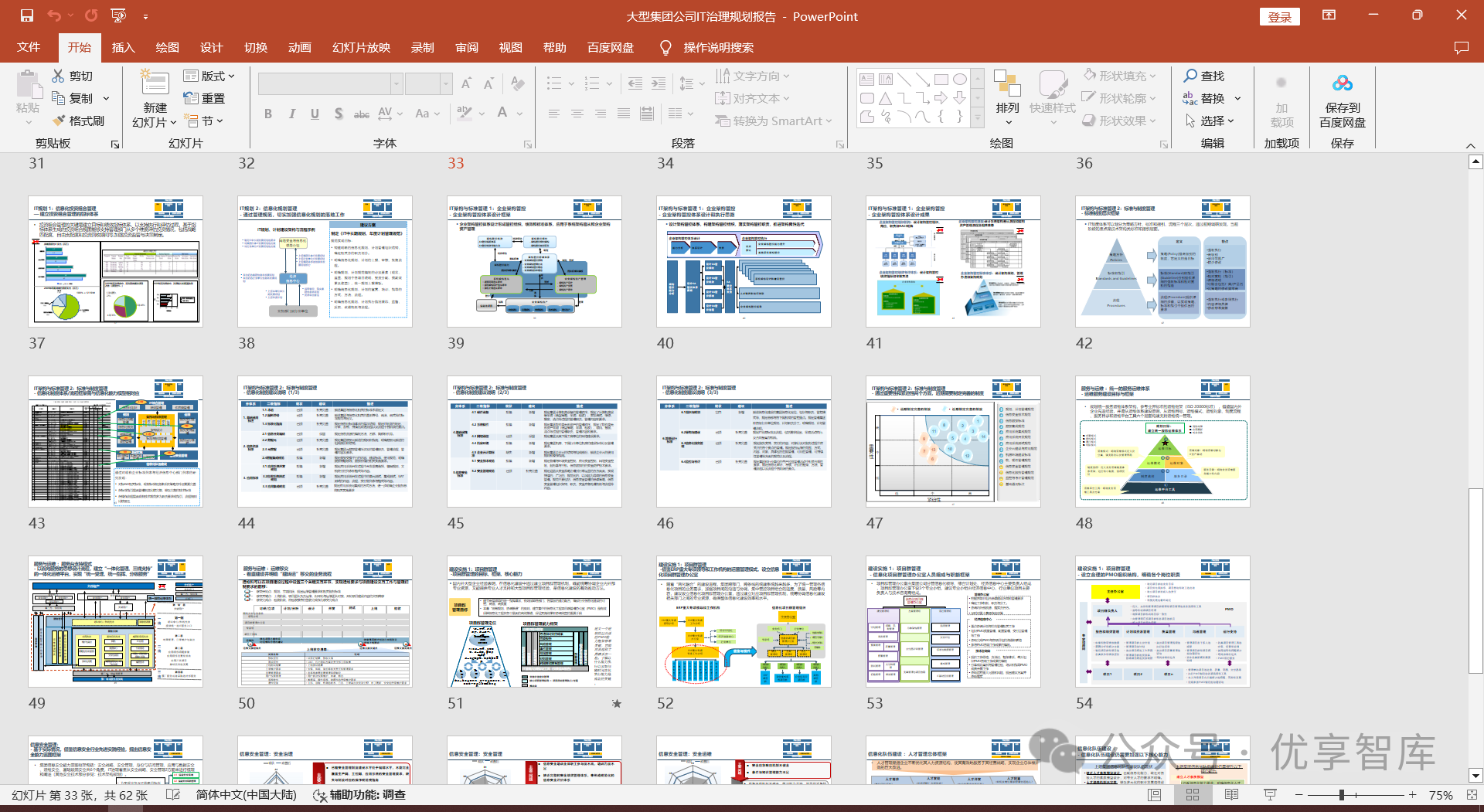The height and width of the screenshot is (812, 1484).
Task: Toggle Strikethrough formatting
Action: point(361,114)
